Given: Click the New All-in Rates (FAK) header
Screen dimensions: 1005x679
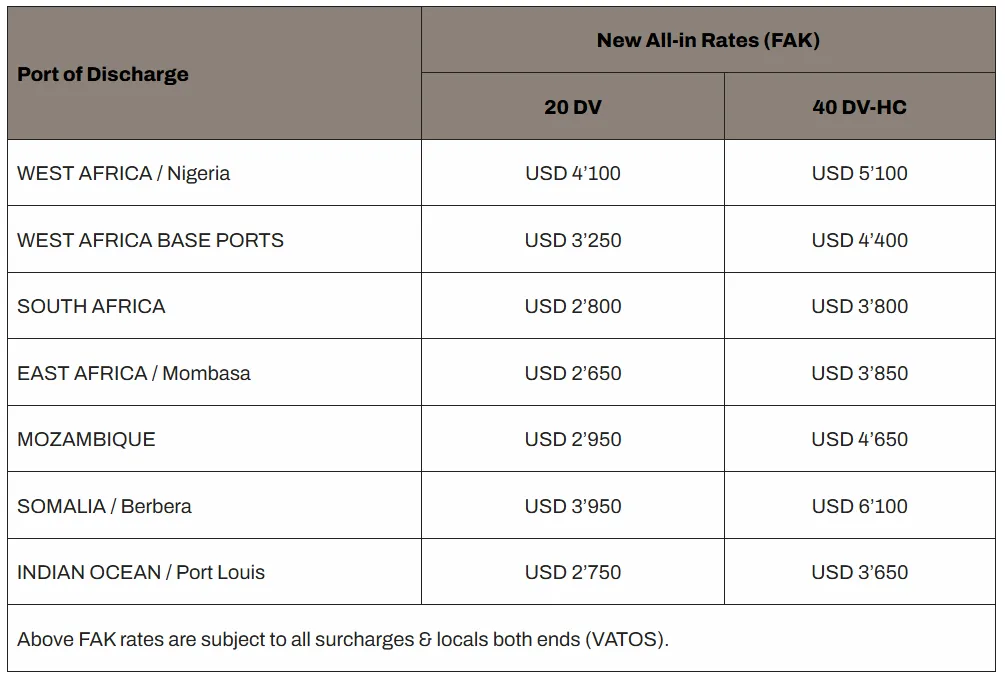Looking at the screenshot, I should [x=708, y=41].
